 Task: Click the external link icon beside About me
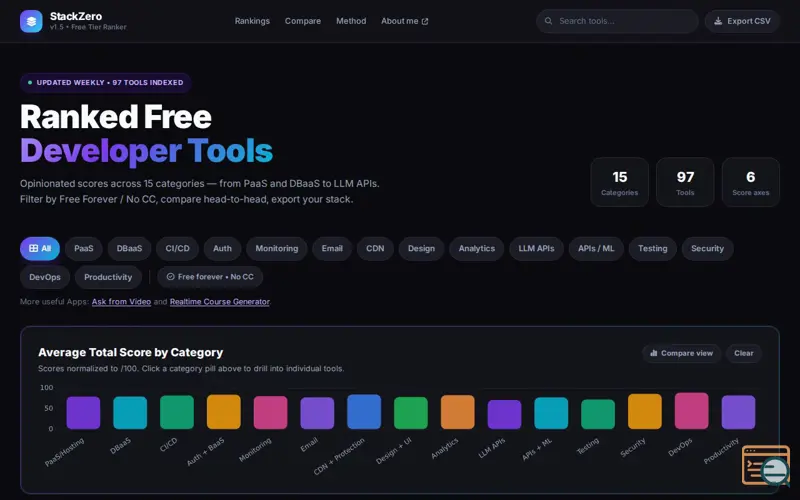(x=425, y=21)
